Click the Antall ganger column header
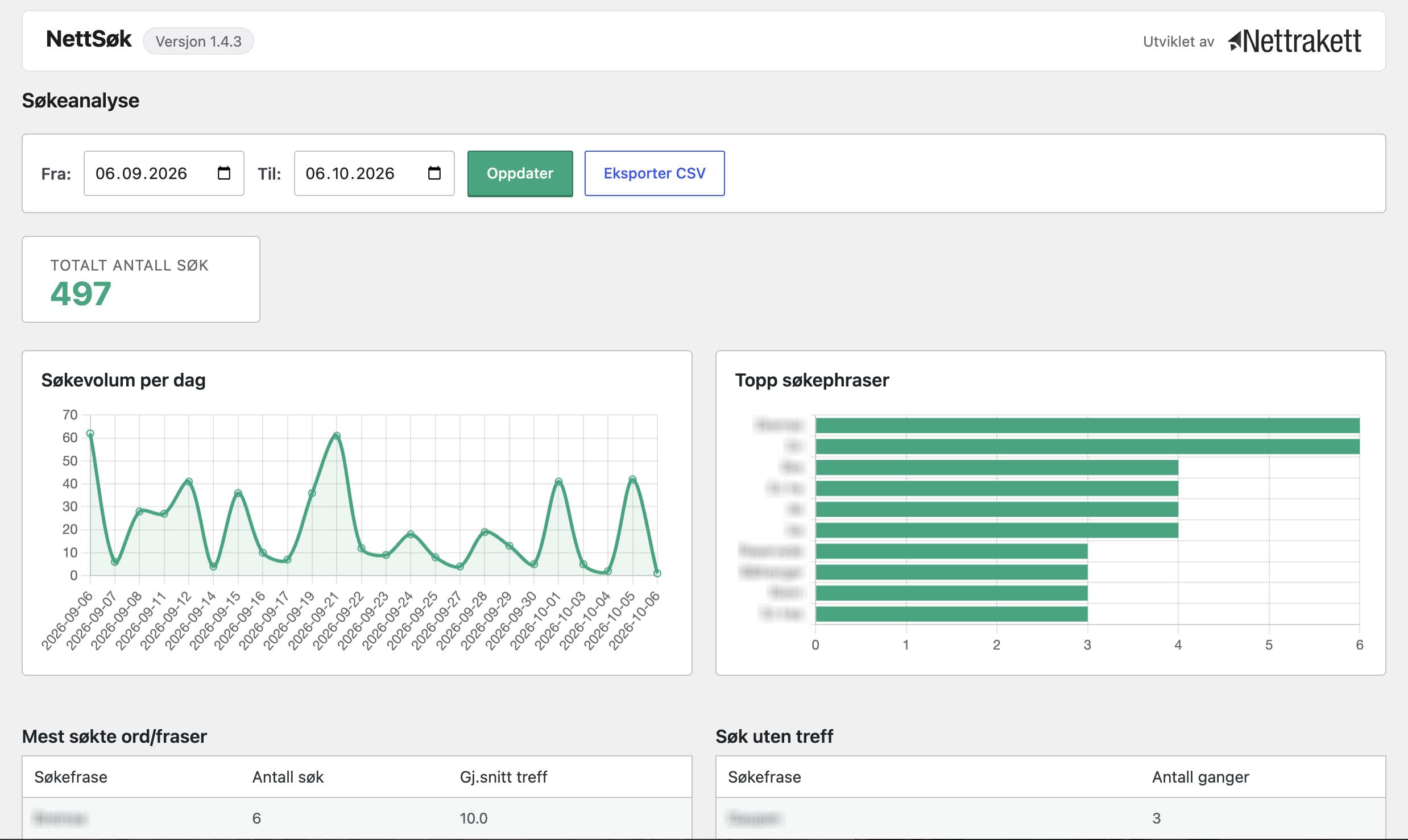Image resolution: width=1408 pixels, height=840 pixels. pos(1200,777)
